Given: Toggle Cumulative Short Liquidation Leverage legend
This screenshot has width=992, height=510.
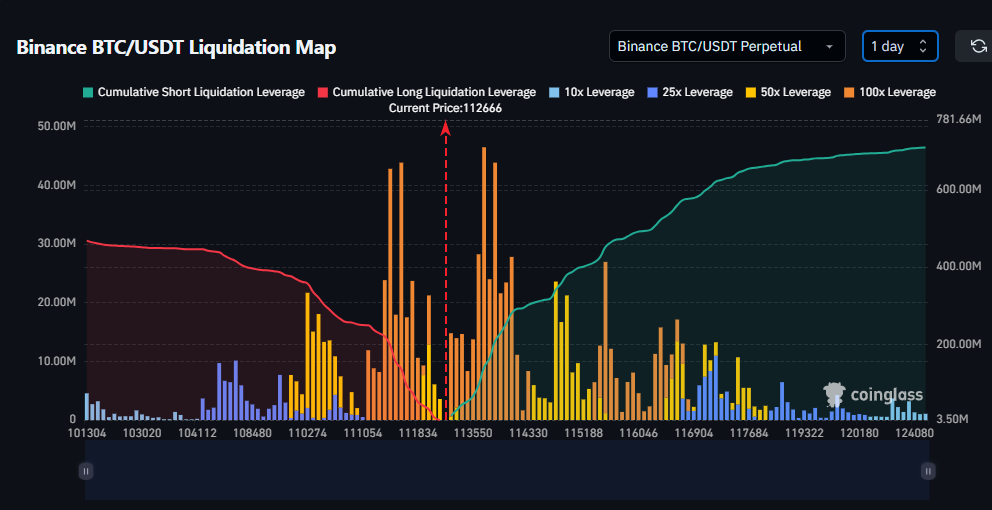Looking at the screenshot, I should [194, 92].
